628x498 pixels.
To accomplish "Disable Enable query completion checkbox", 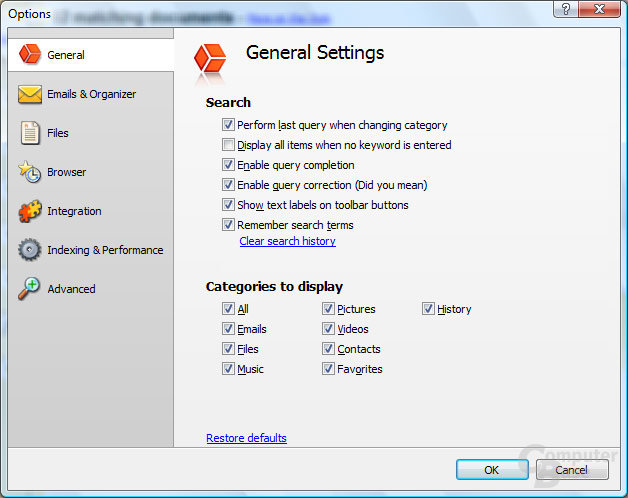I will point(228,165).
